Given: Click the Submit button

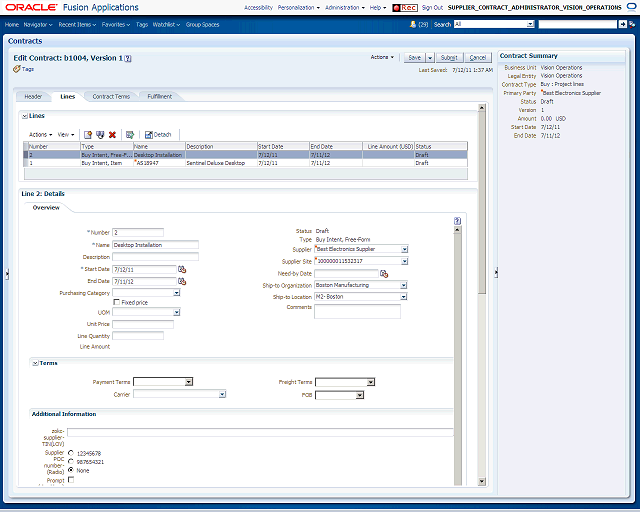Looking at the screenshot, I should [449, 58].
